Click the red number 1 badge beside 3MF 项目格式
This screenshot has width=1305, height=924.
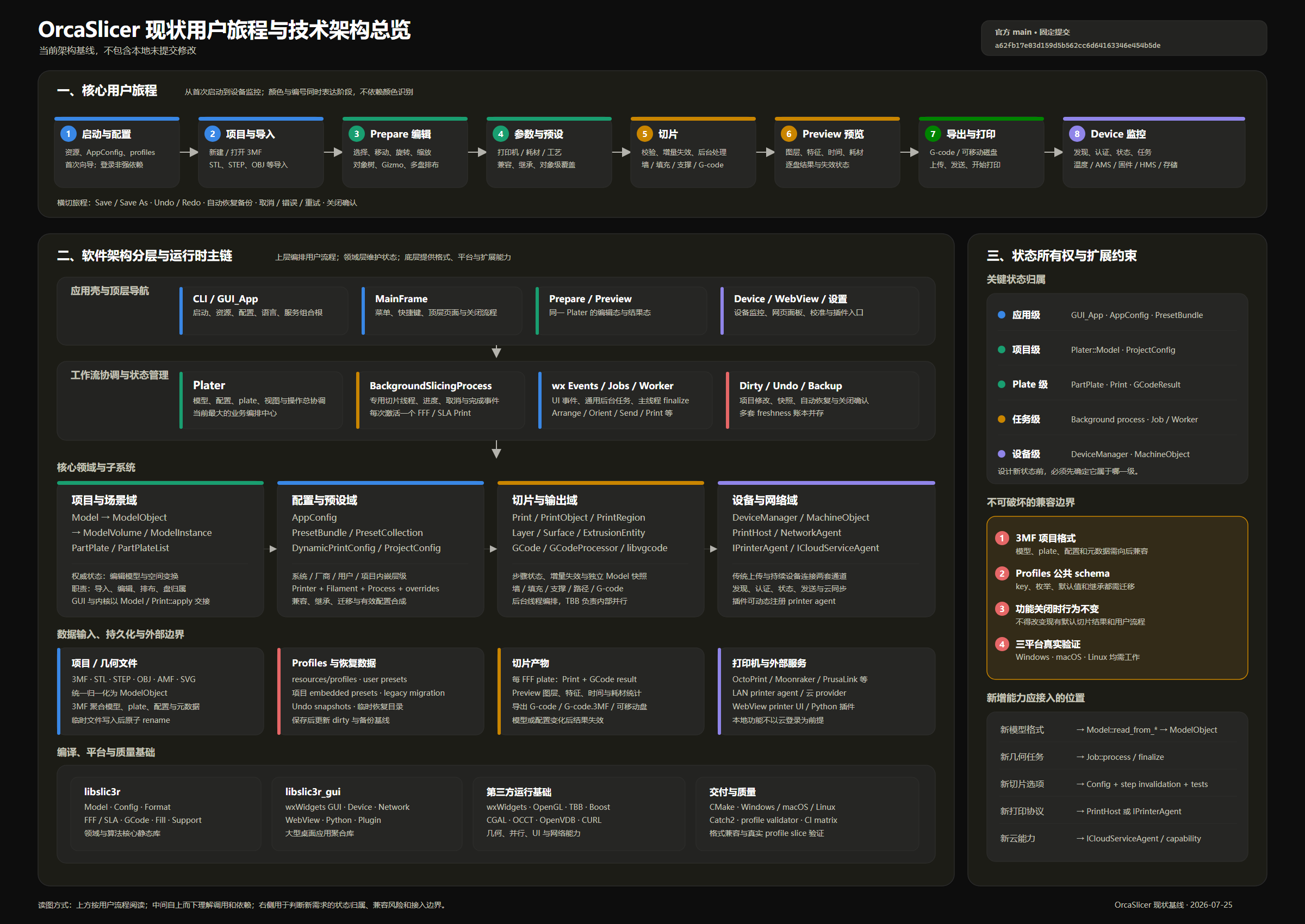(x=1002, y=538)
